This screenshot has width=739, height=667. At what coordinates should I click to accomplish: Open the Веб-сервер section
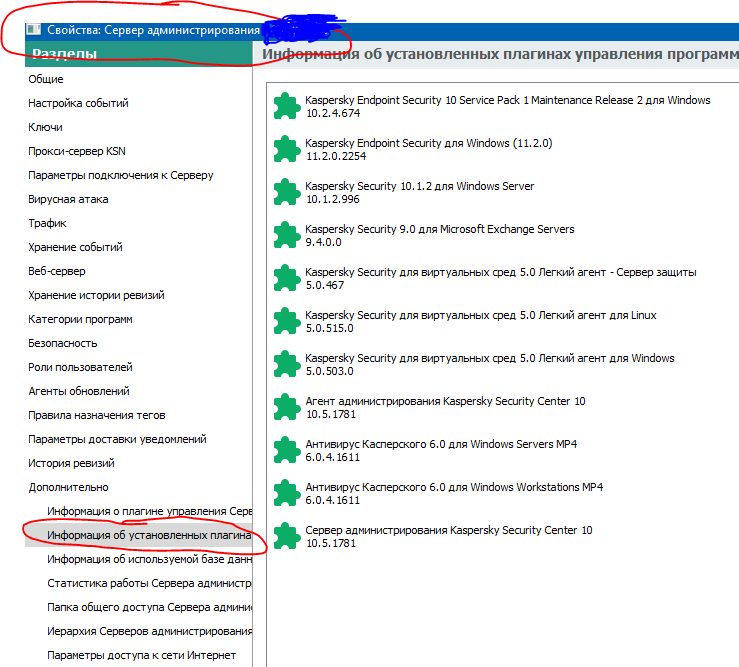click(x=57, y=272)
